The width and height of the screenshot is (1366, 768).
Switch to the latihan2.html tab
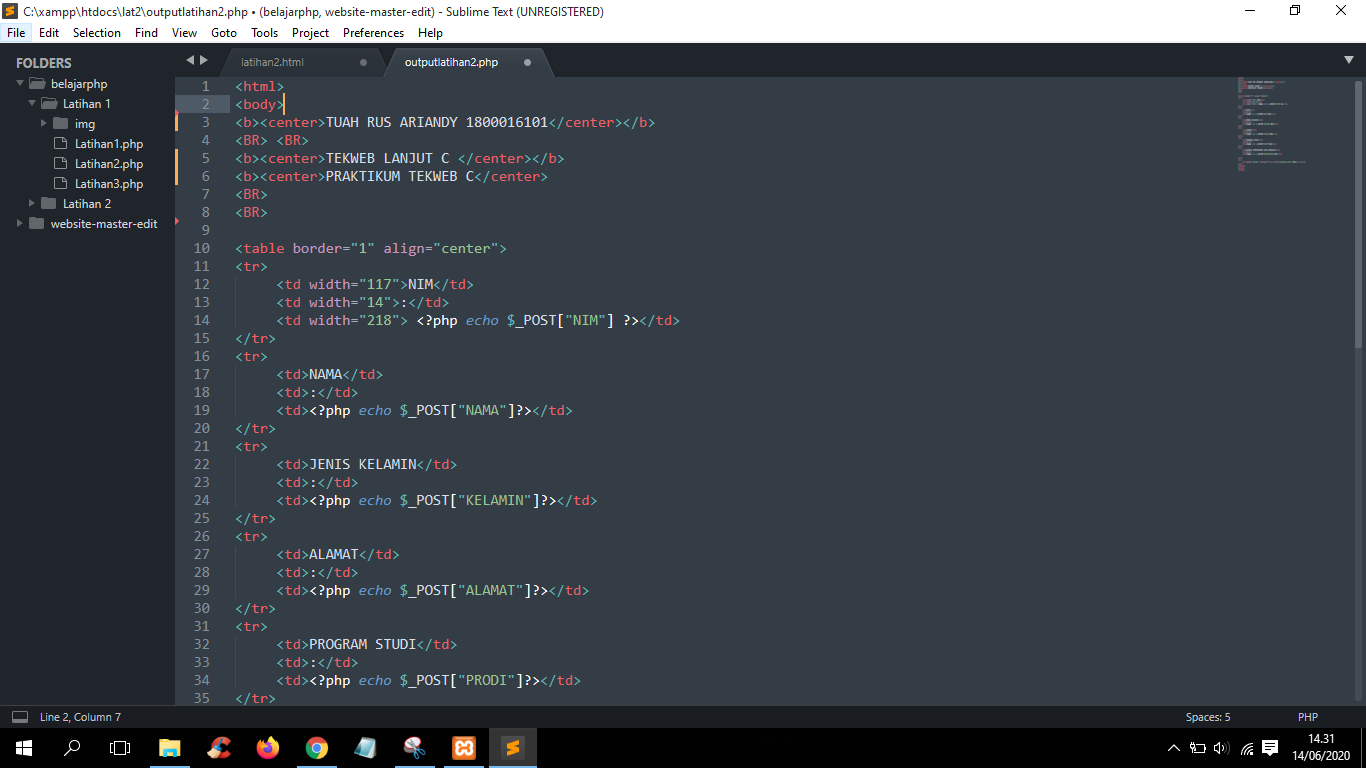(272, 62)
